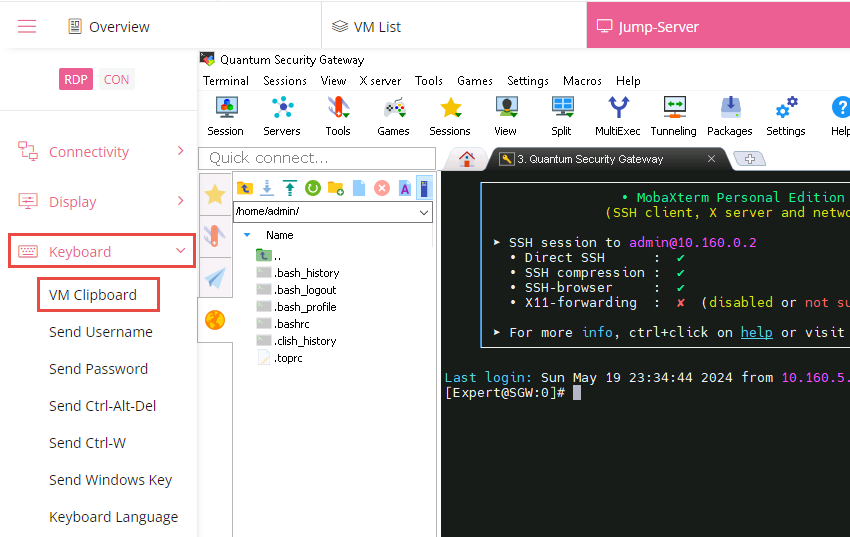Click the go to parent folder icon
The image size is (850, 537).
tap(245, 188)
